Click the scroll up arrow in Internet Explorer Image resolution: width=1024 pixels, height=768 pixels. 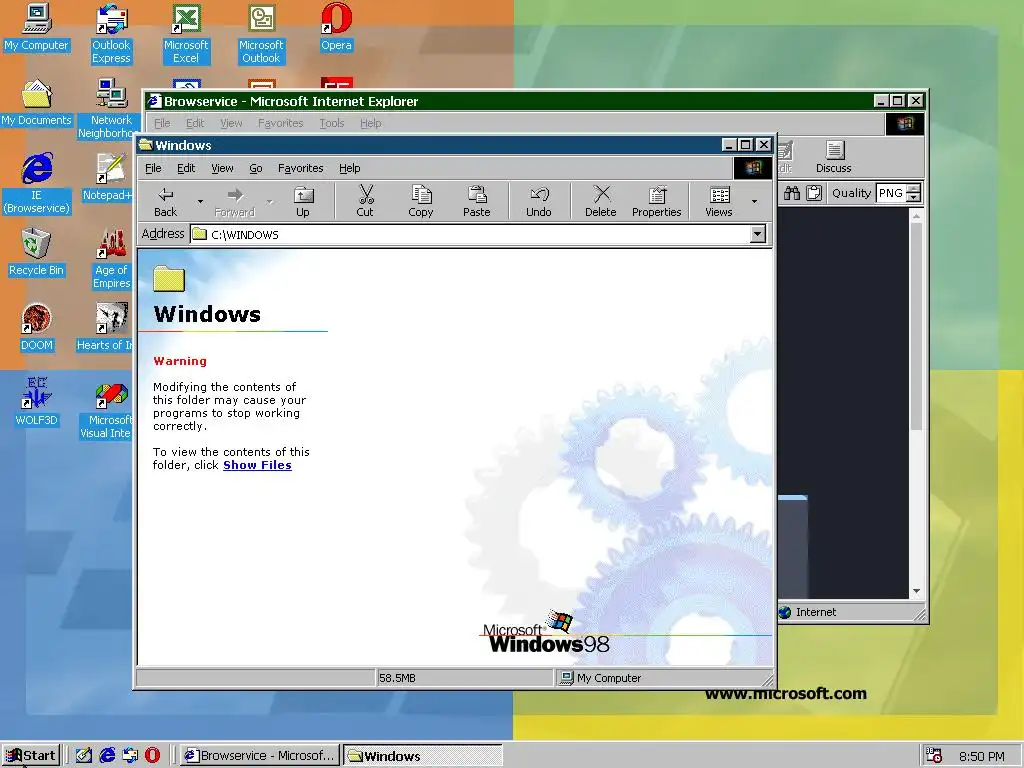pos(916,215)
